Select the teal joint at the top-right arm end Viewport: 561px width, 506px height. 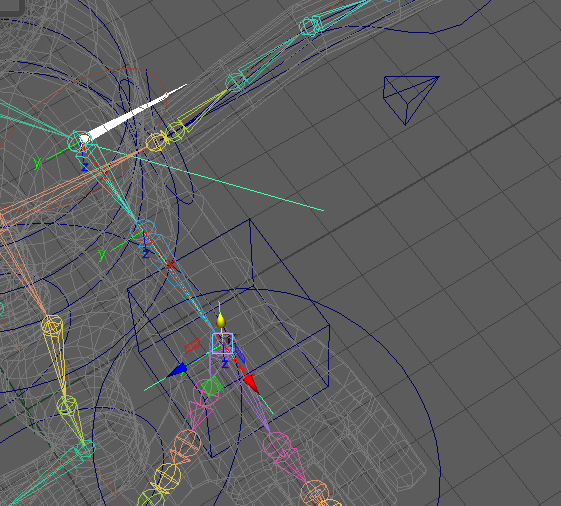coord(310,26)
